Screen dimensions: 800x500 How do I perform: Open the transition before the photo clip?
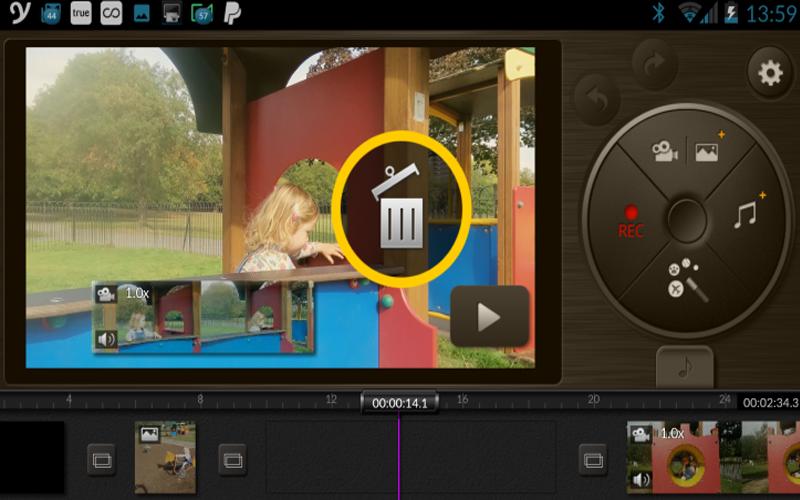point(102,460)
